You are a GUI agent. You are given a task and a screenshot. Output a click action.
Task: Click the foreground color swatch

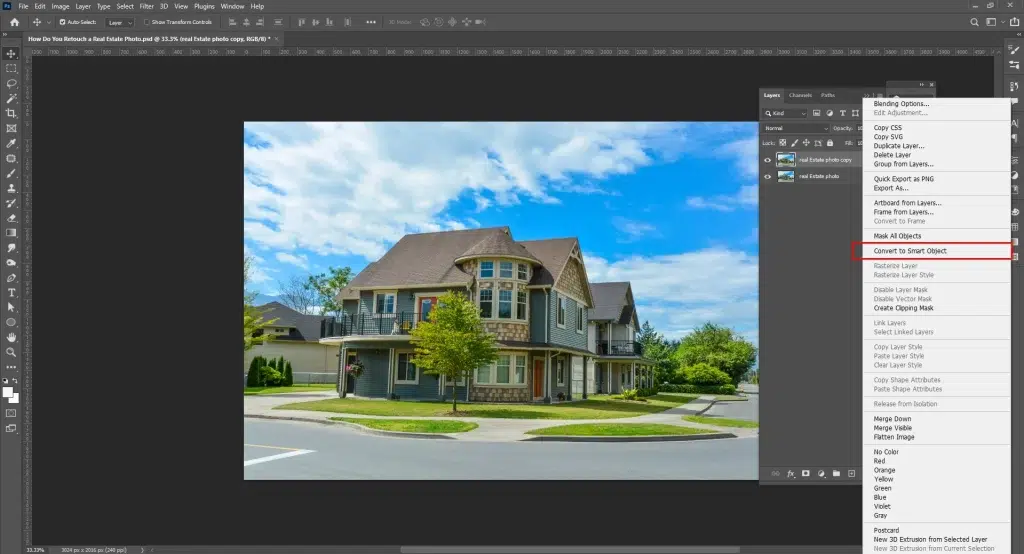7,392
